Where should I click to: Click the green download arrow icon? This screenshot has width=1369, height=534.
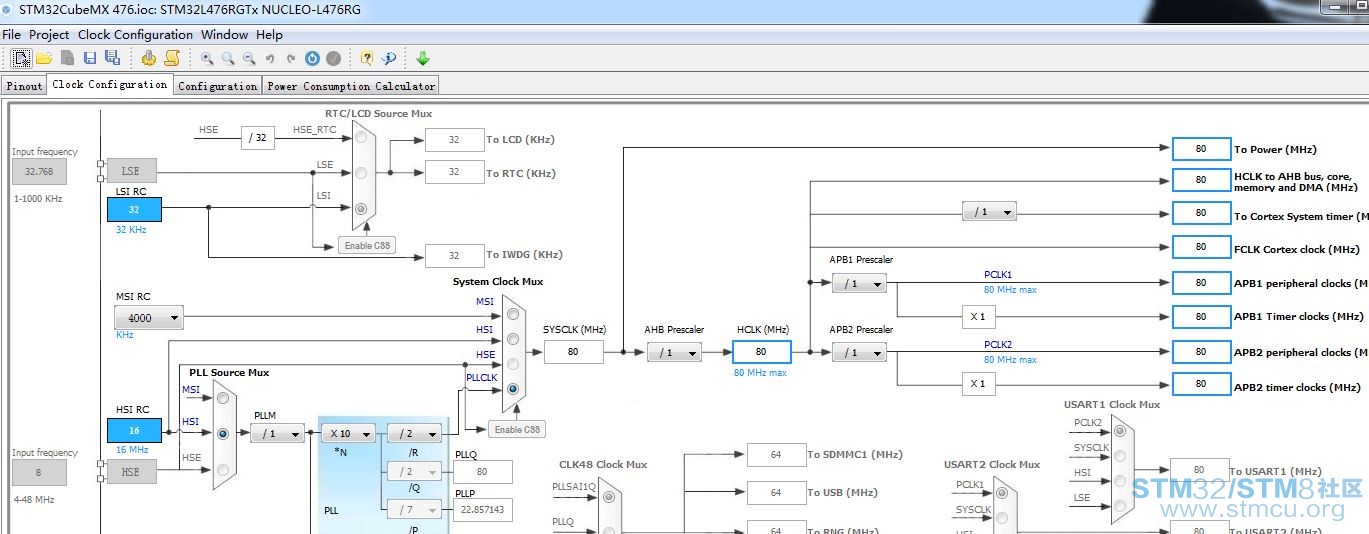click(422, 58)
